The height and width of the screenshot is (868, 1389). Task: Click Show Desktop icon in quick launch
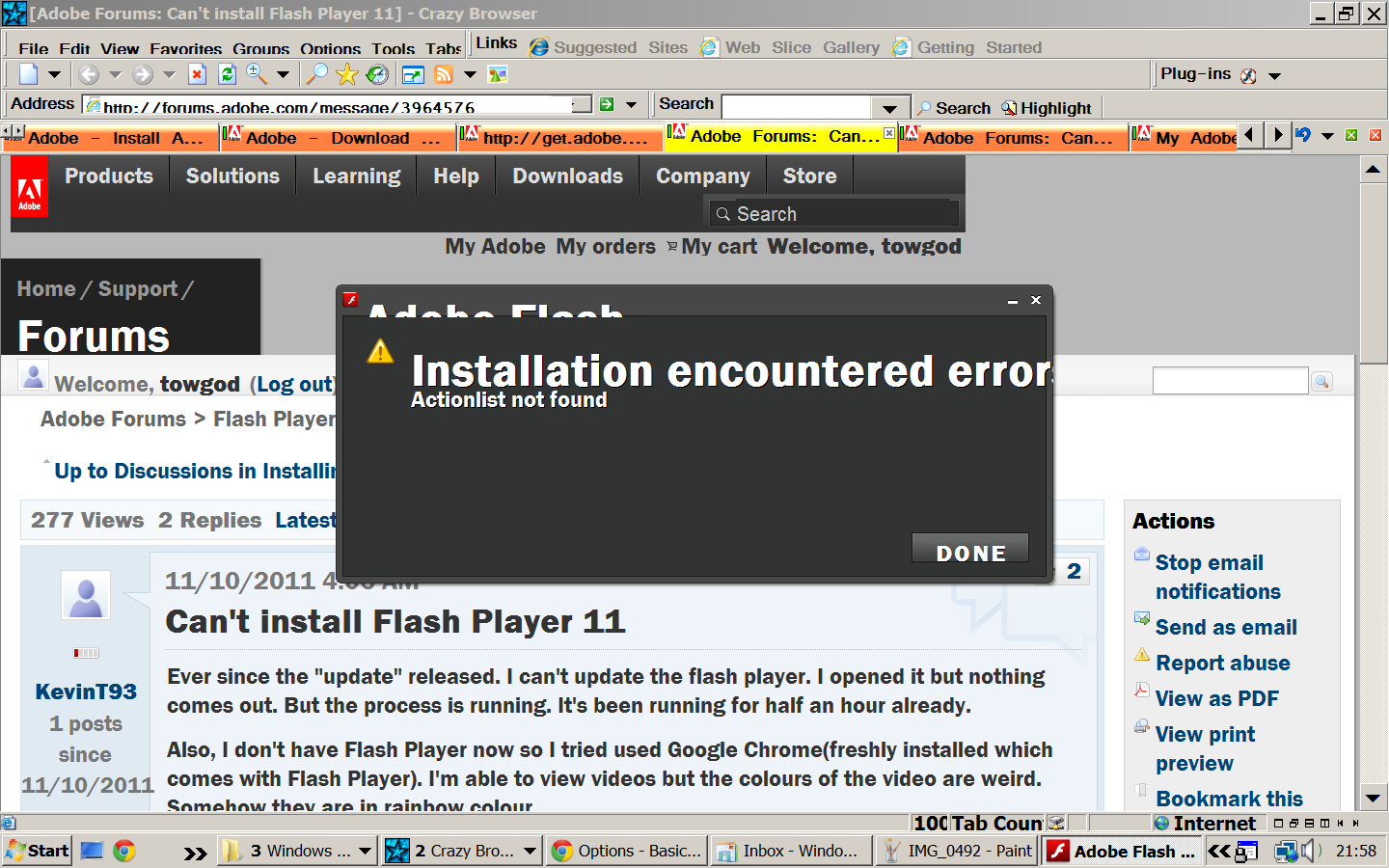pos(92,851)
